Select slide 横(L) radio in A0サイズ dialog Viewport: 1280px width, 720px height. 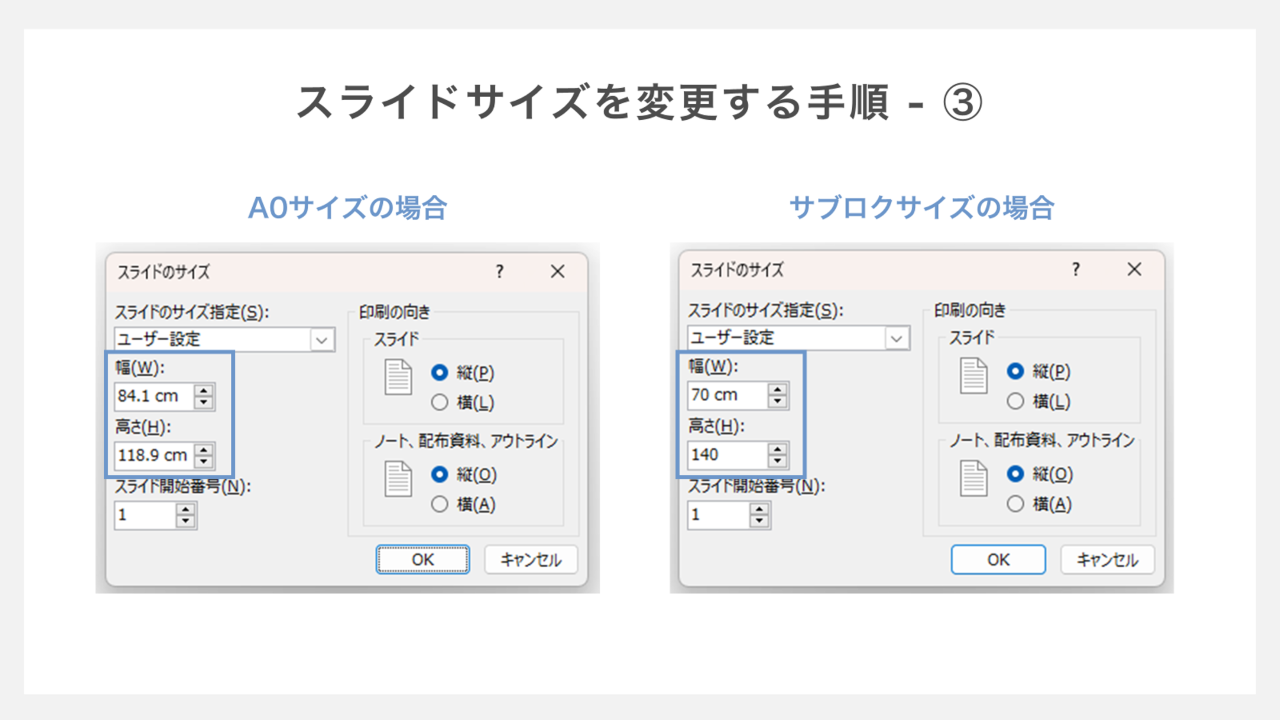click(439, 403)
